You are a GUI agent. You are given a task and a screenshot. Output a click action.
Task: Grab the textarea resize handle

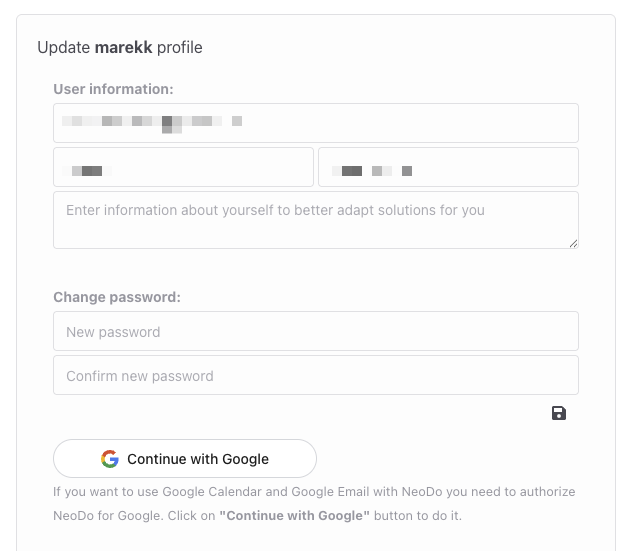coord(573,243)
